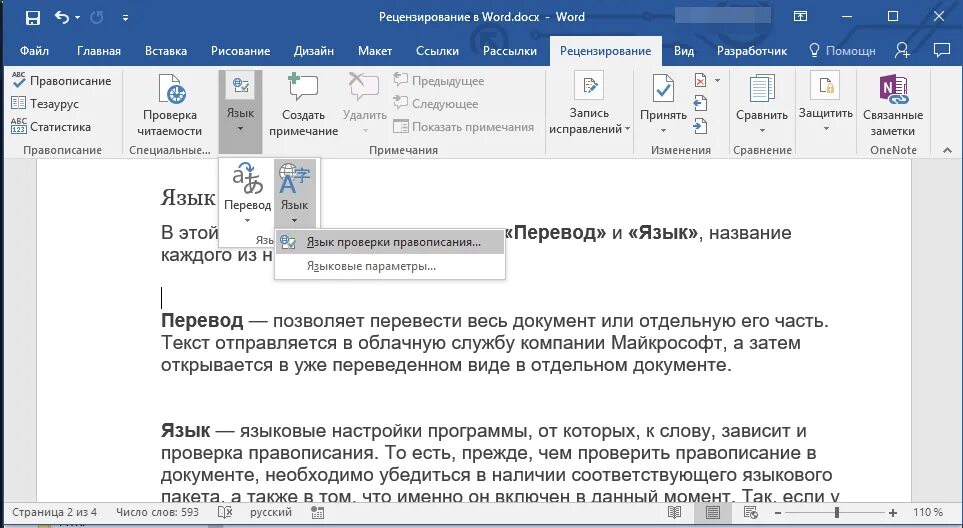Click the Помощн lightbulb search box
Screen dimensions: 963x528
coord(842,51)
